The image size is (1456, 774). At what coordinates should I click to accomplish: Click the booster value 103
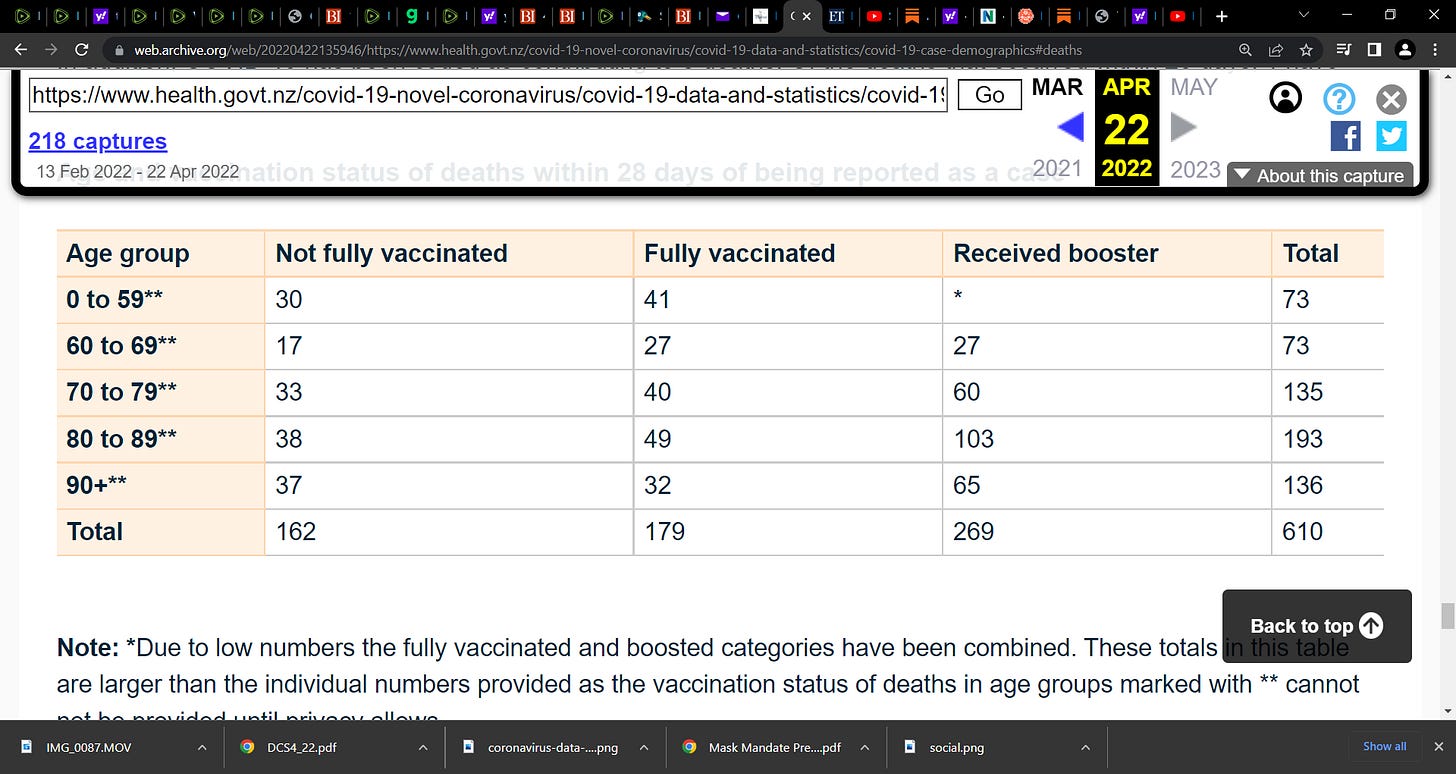pyautogui.click(x=973, y=439)
